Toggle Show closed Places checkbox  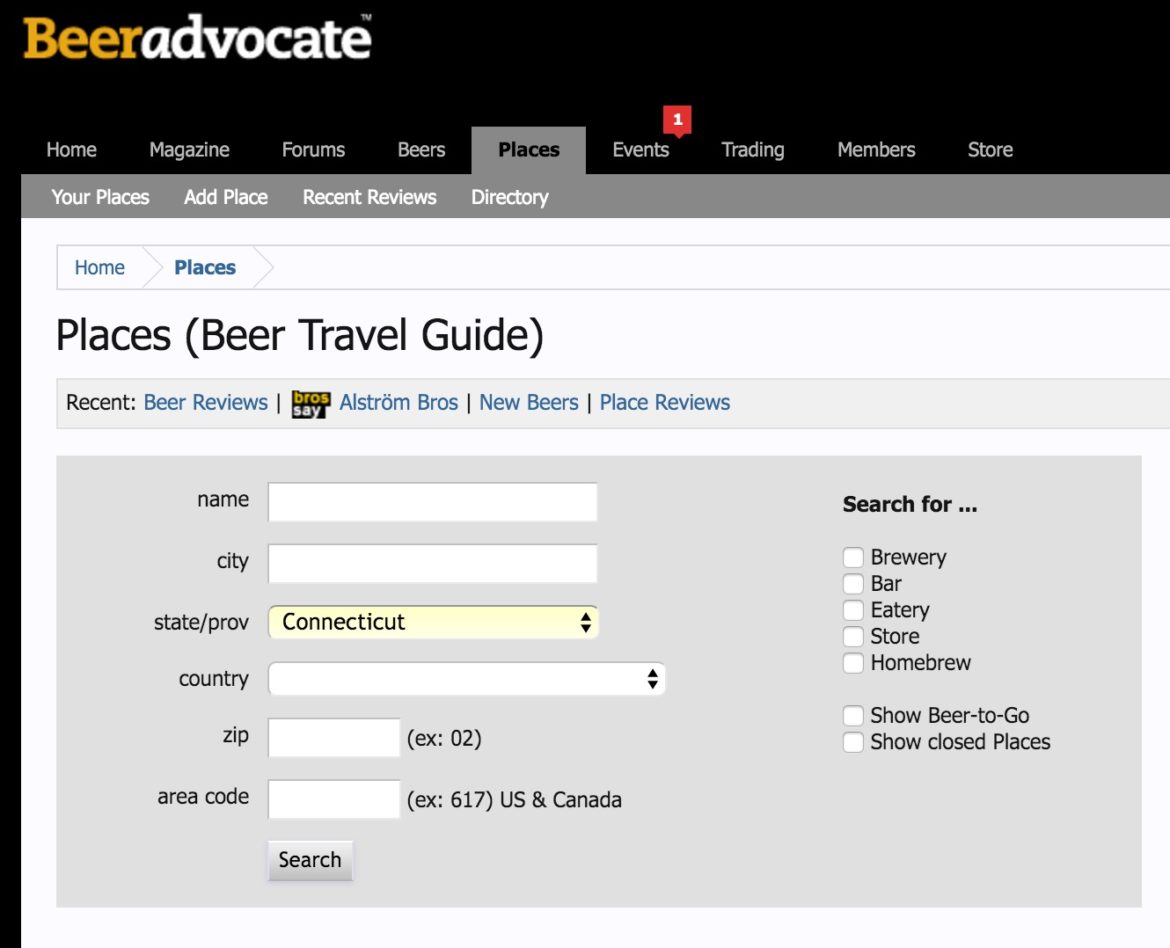pyautogui.click(x=853, y=742)
